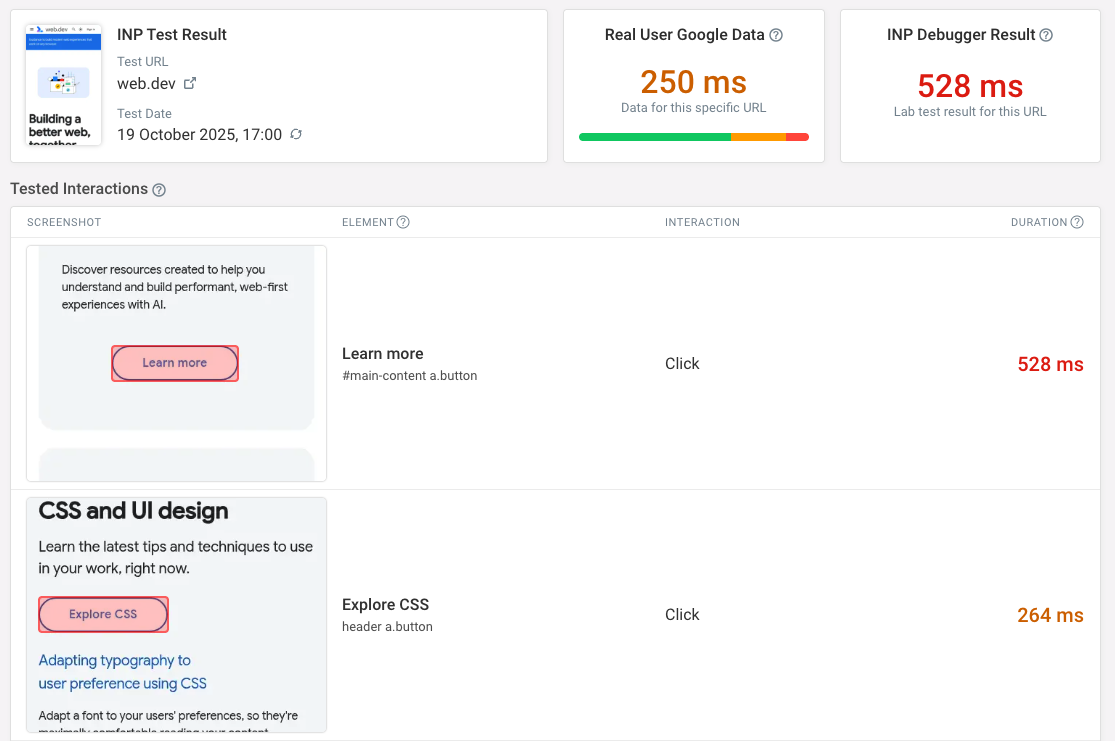Open the web.dev page thumbnail preview
The image size is (1115, 741).
tap(63, 85)
